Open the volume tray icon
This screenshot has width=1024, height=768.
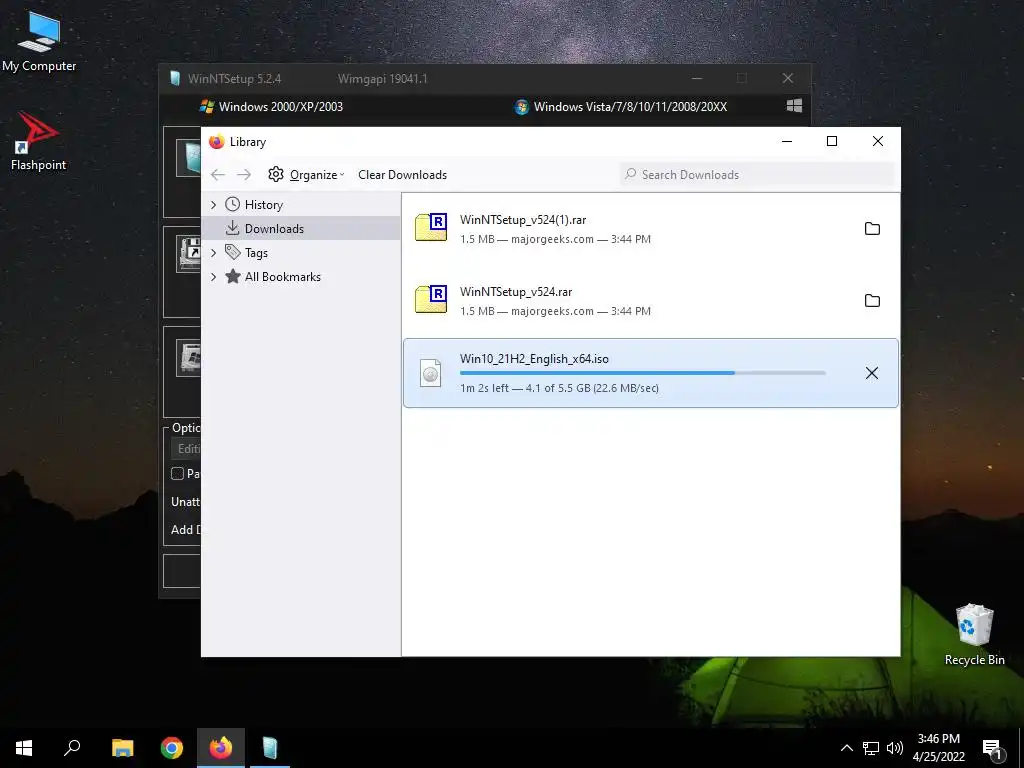[x=895, y=748]
